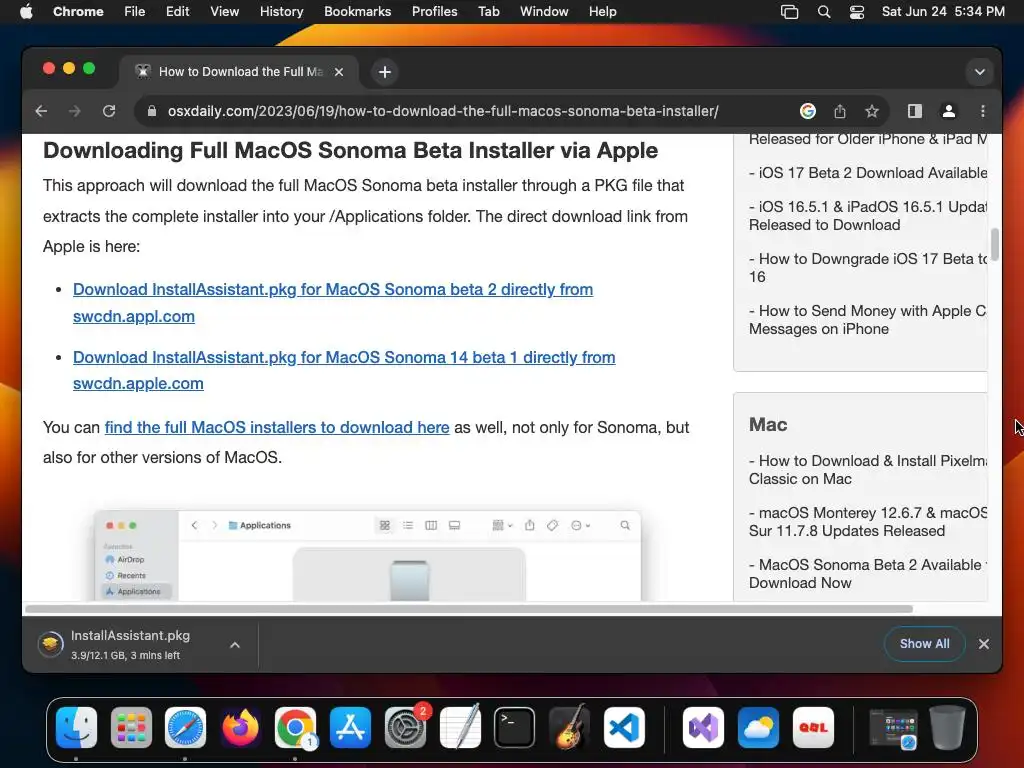Open Safari from the Dock
The width and height of the screenshot is (1024, 768).
tap(185, 727)
